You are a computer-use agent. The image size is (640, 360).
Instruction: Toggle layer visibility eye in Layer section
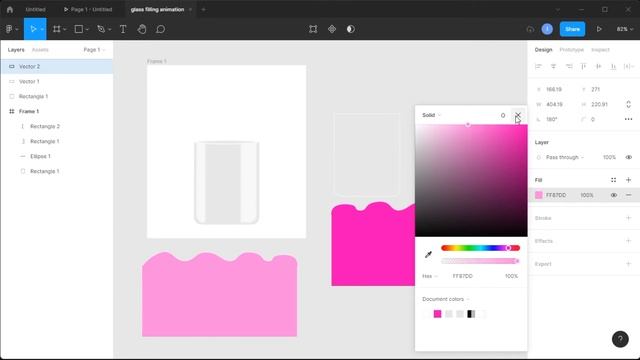(629, 157)
